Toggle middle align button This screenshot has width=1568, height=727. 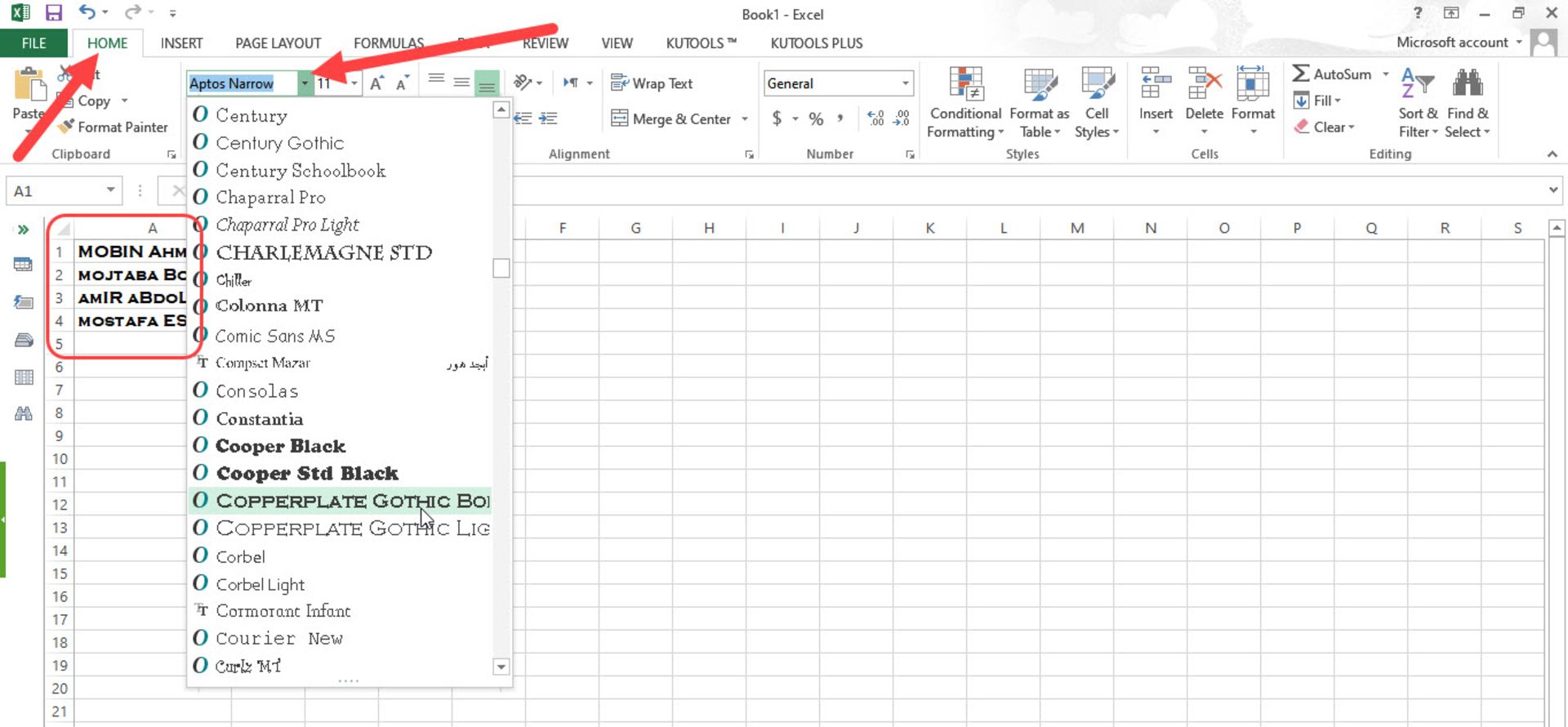click(461, 83)
